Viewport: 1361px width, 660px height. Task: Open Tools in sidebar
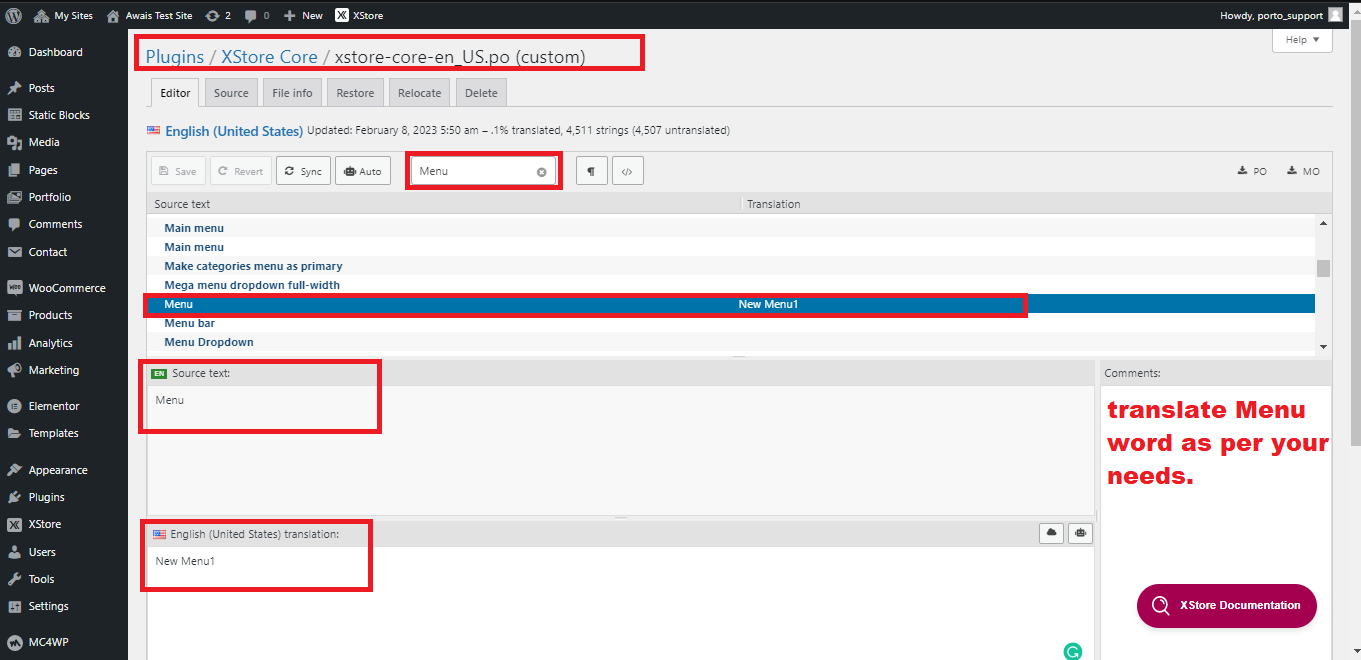pos(41,579)
